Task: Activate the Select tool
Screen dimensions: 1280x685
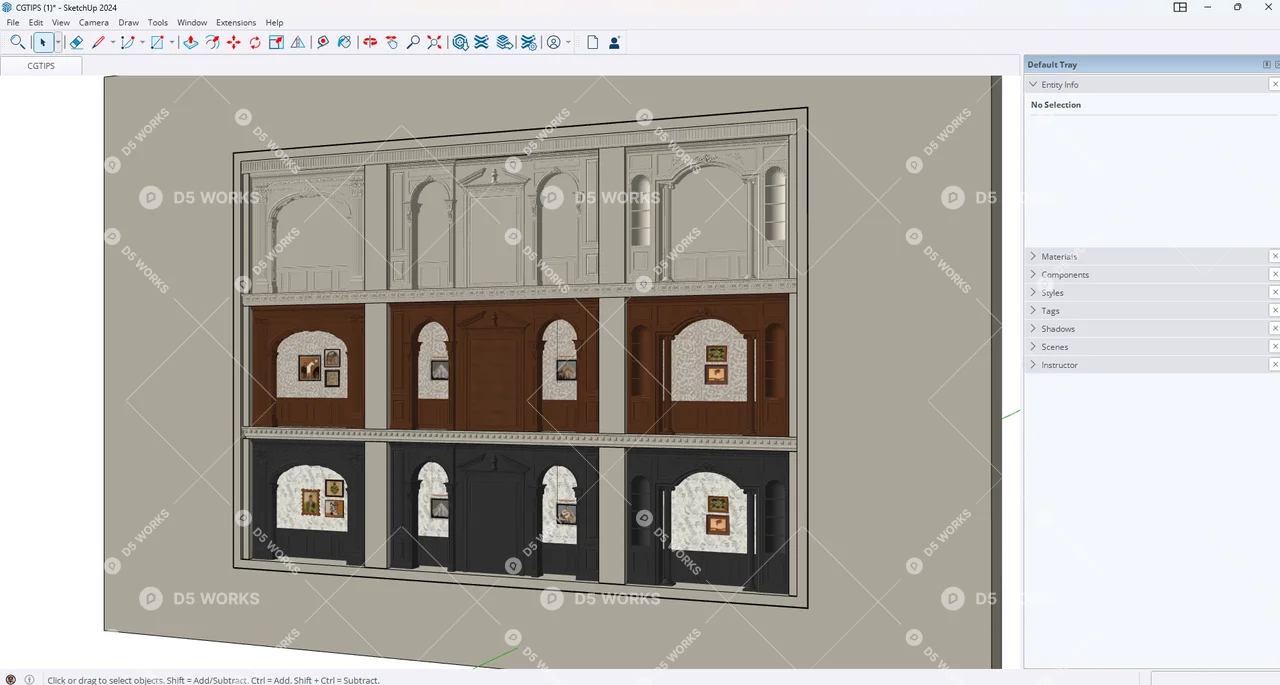Action: tap(42, 42)
